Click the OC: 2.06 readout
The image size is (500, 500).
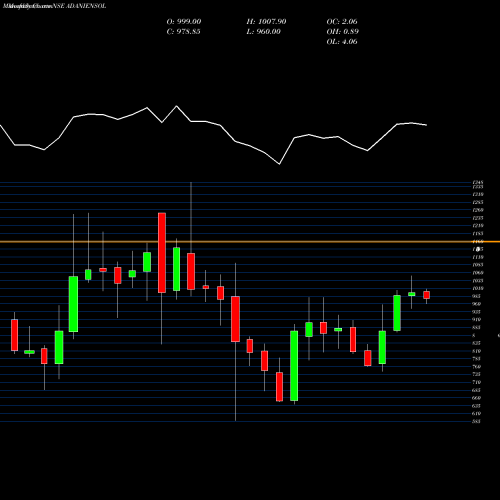(342, 21)
